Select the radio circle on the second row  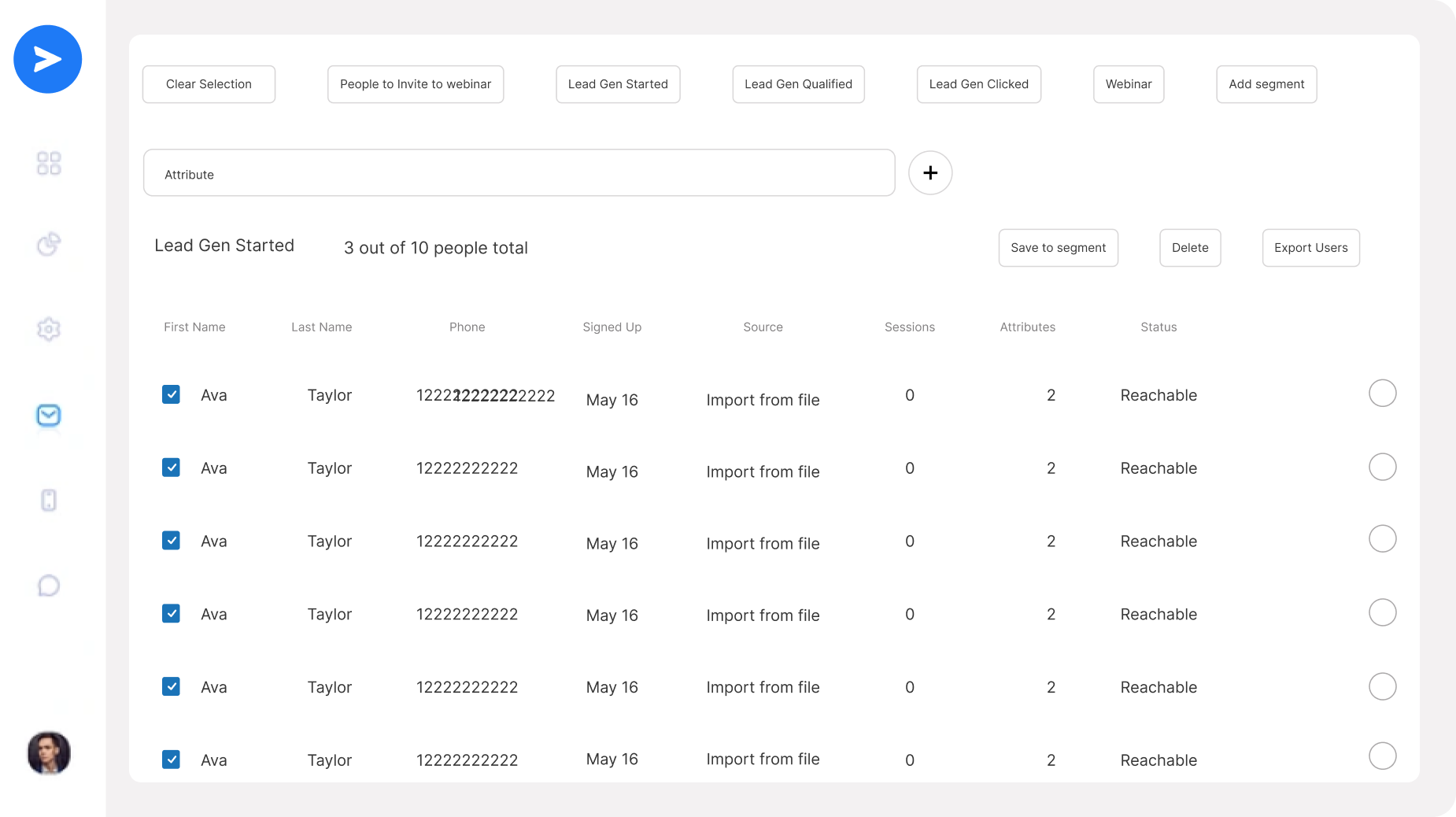tap(1383, 467)
